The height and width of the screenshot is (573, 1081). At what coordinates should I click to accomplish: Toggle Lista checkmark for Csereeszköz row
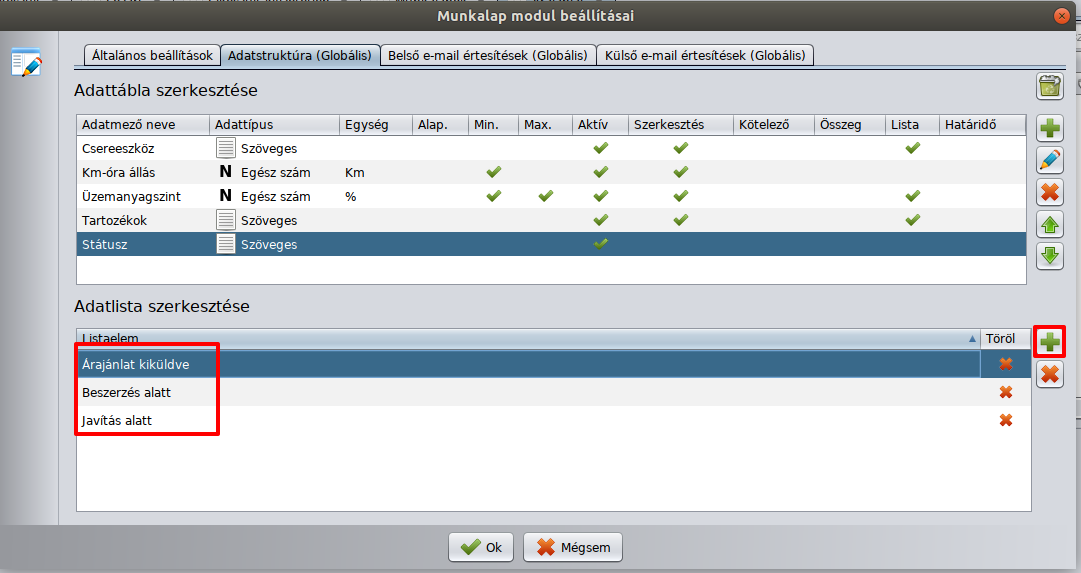911,148
